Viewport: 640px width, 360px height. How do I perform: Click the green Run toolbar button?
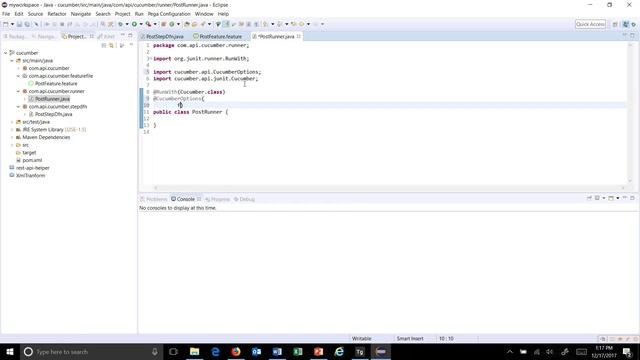pyautogui.click(x=134, y=24)
